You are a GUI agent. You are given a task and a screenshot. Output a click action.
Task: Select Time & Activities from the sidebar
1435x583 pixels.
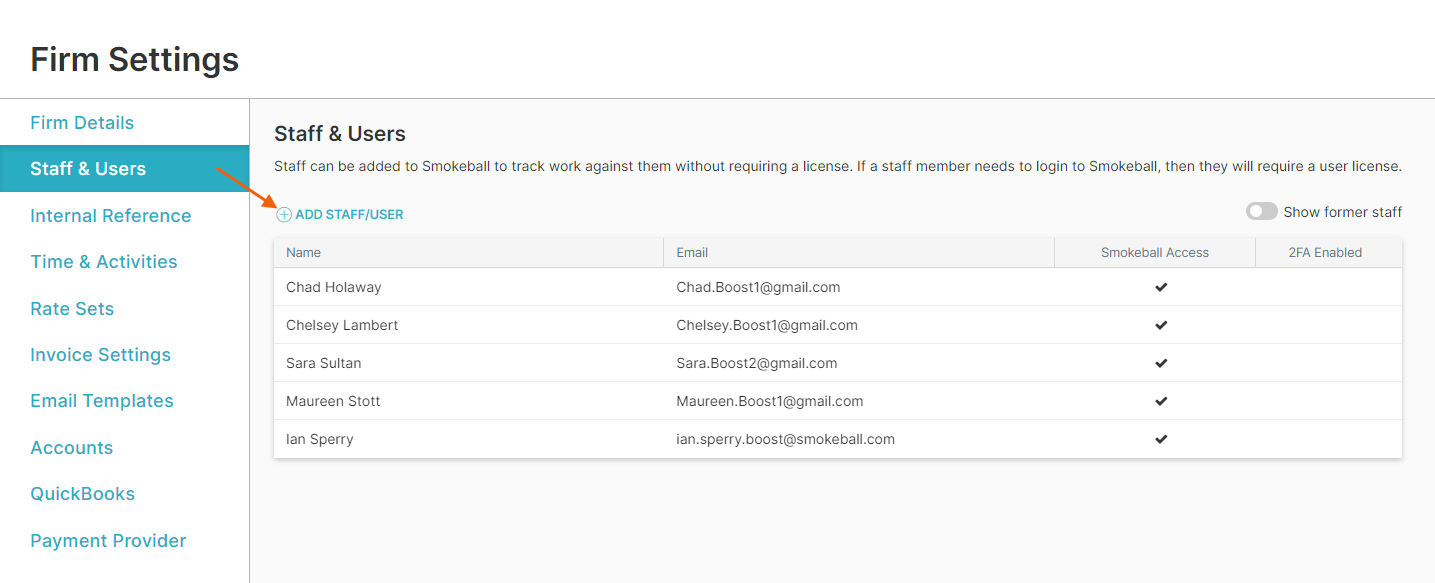103,261
